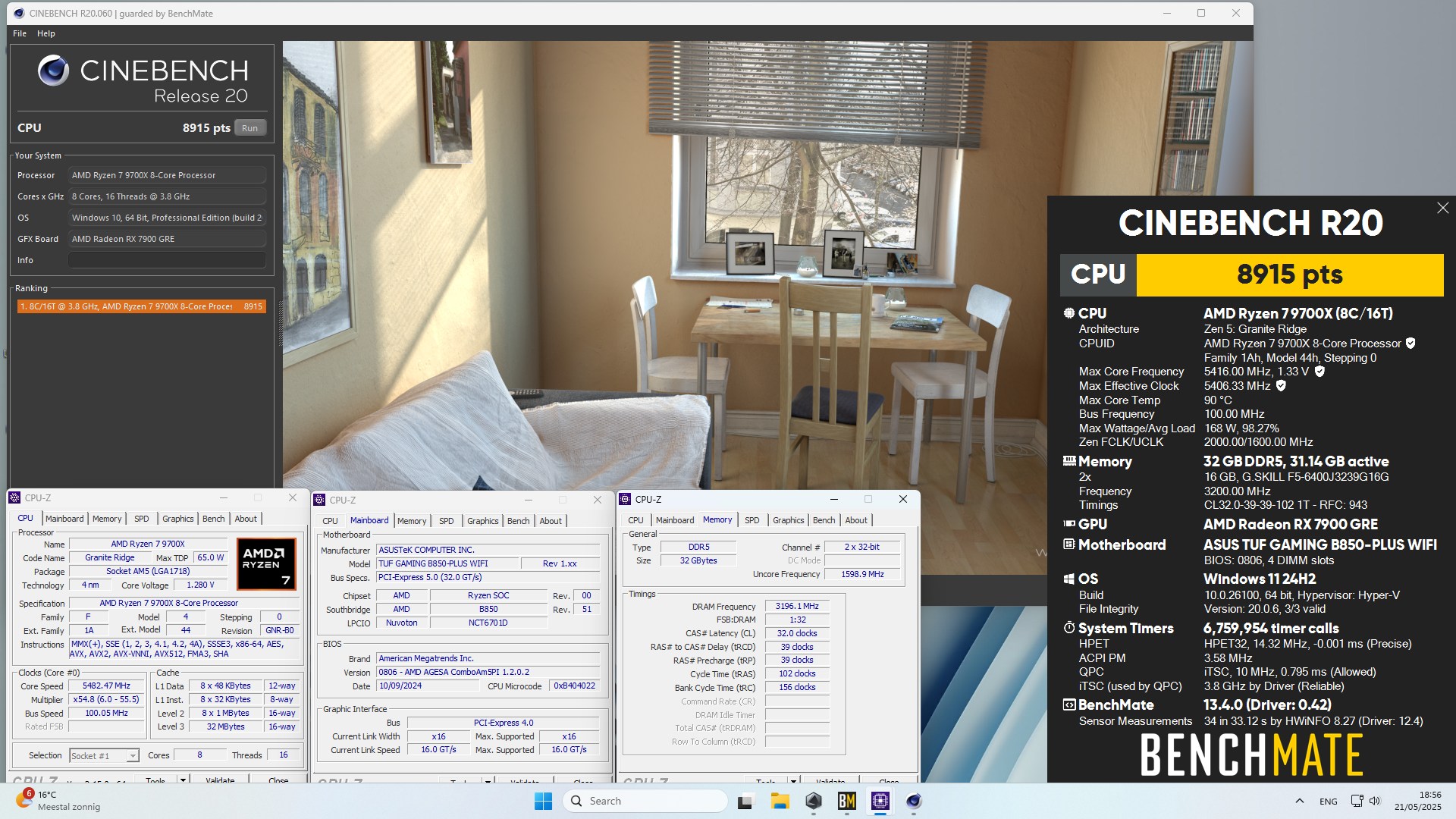Click the TUF GAMING B850-PLUS WIFI model field

(447, 563)
